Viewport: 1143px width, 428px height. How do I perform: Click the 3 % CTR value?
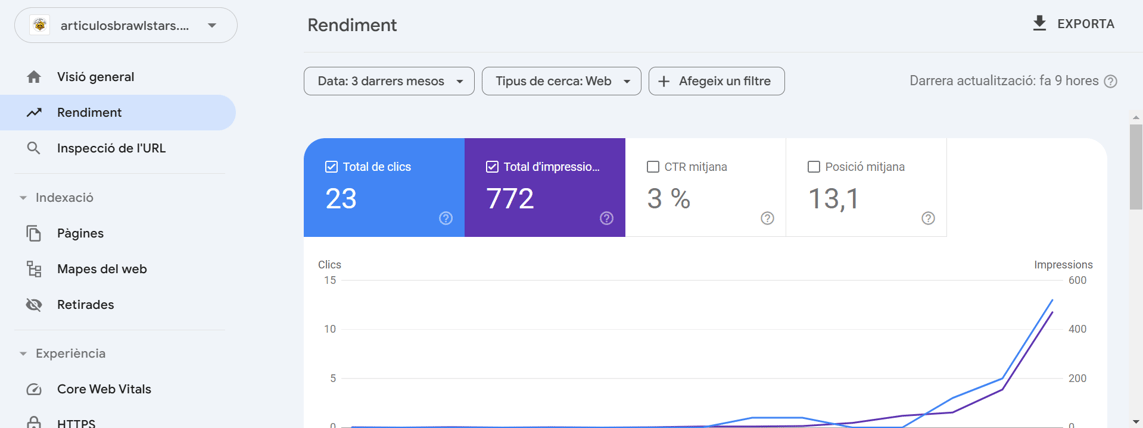tap(668, 198)
